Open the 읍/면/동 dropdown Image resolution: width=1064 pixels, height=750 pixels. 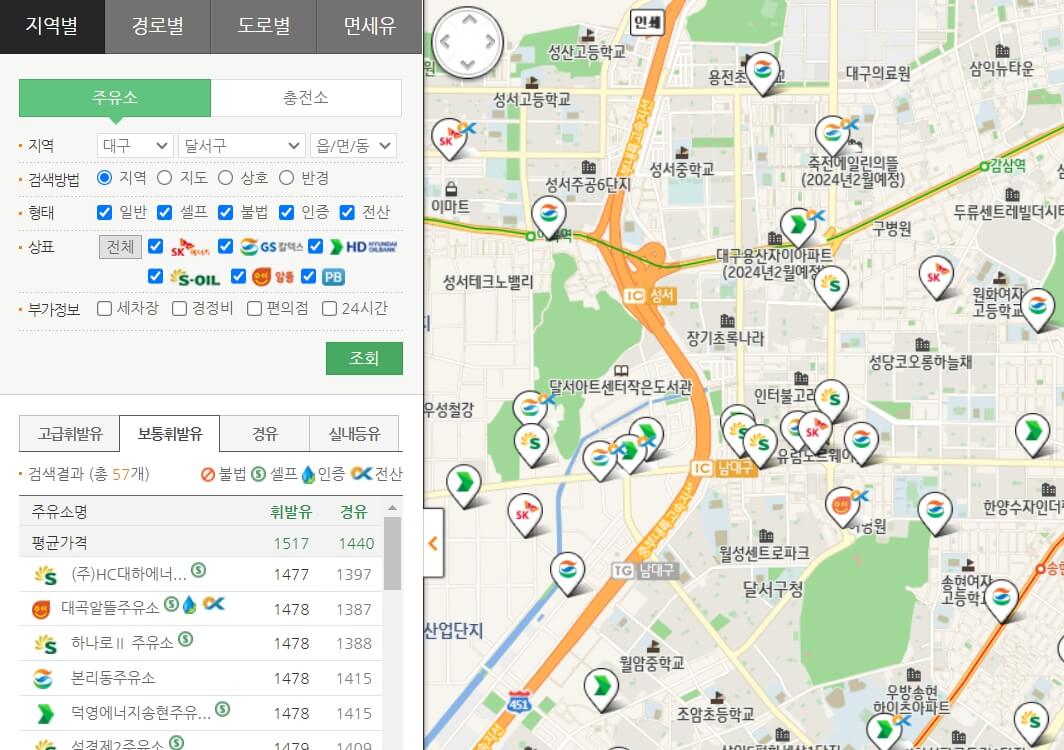click(353, 145)
